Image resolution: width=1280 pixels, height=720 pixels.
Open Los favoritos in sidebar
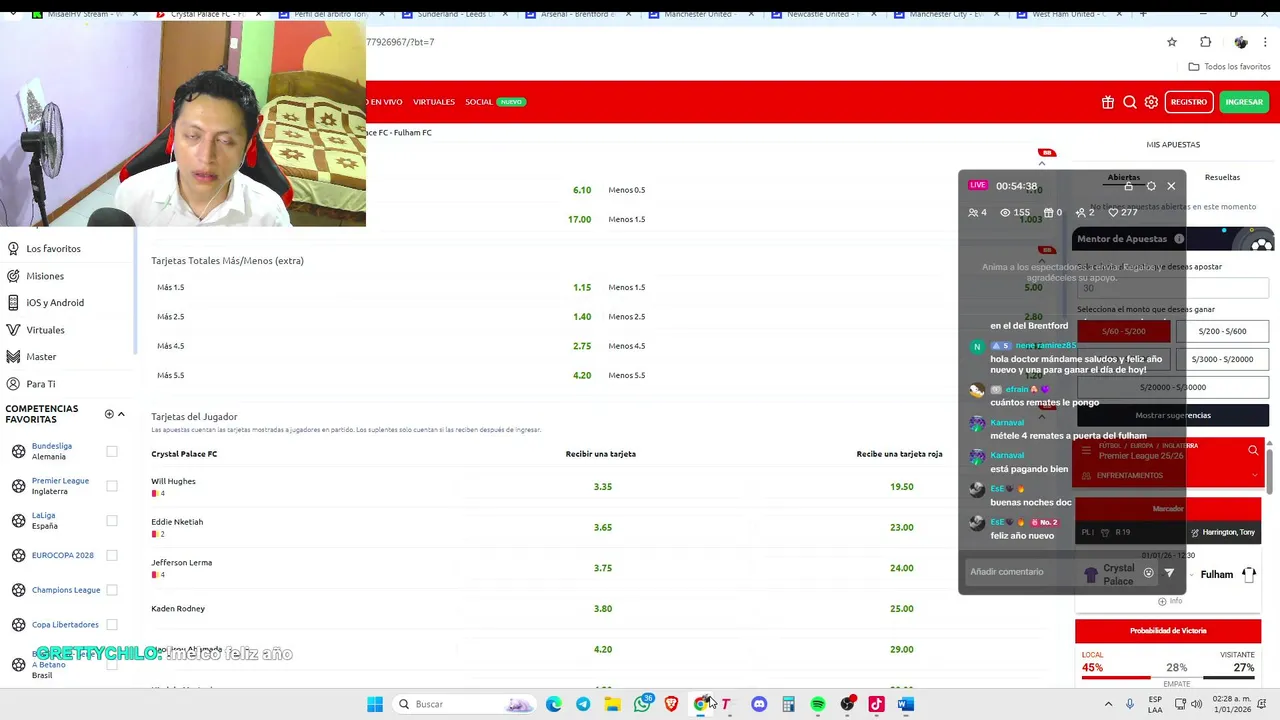[x=53, y=249]
